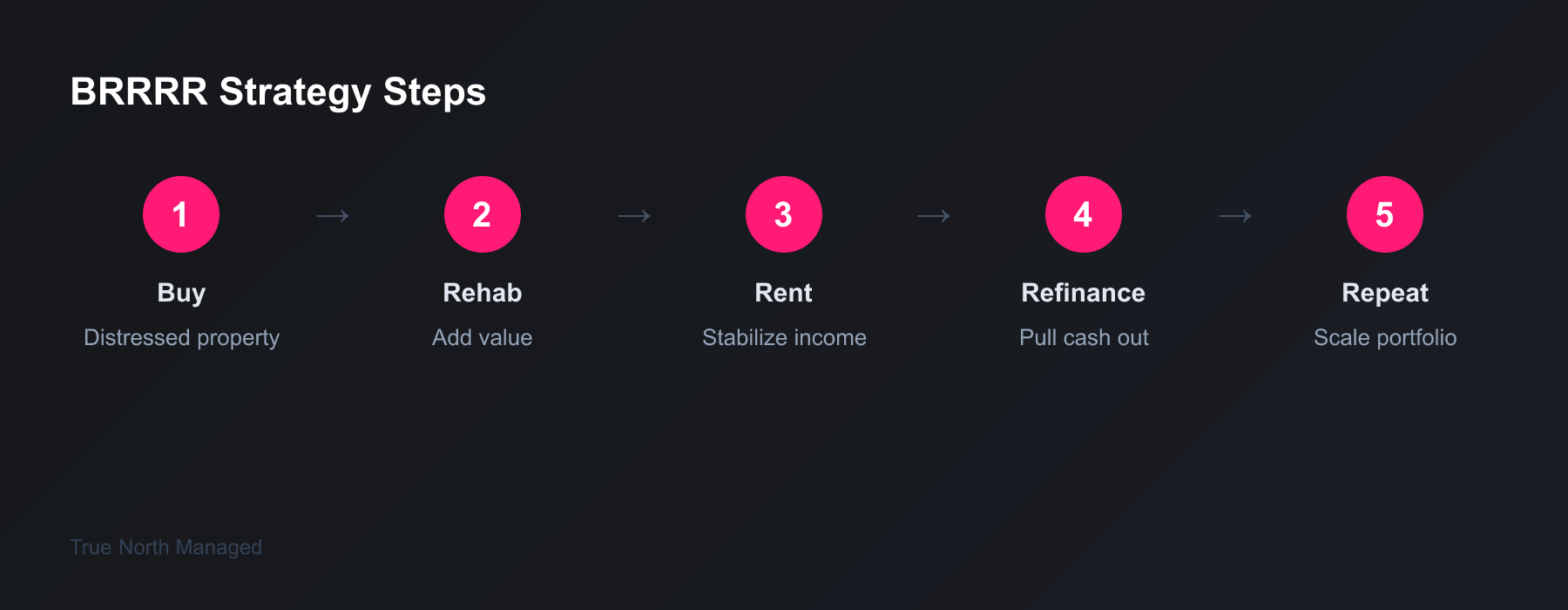
Task: Select the Refinance step label
Action: tap(1084, 293)
